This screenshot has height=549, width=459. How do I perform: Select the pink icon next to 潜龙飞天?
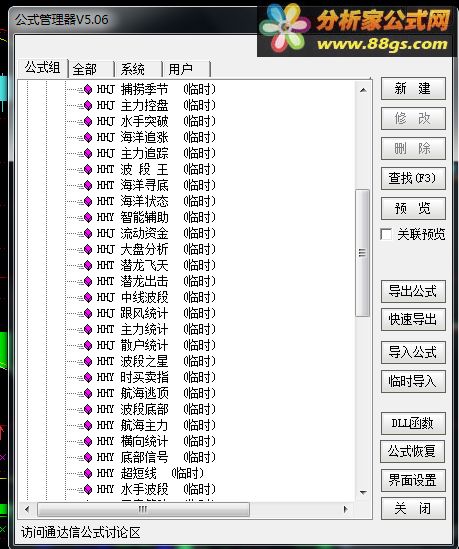point(88,265)
